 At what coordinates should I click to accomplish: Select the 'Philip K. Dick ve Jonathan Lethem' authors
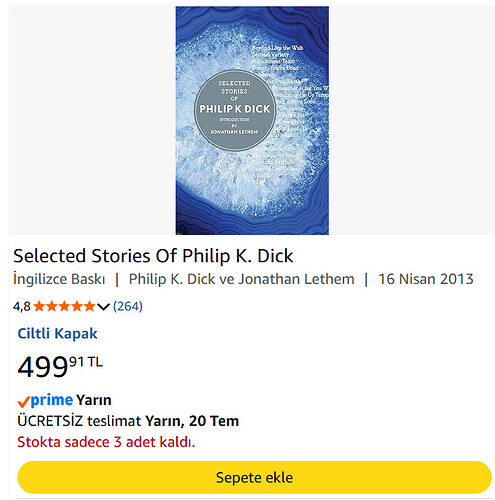(241, 279)
